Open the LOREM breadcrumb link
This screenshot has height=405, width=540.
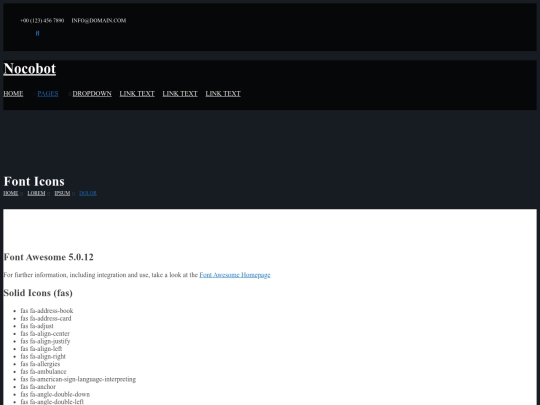tap(36, 193)
